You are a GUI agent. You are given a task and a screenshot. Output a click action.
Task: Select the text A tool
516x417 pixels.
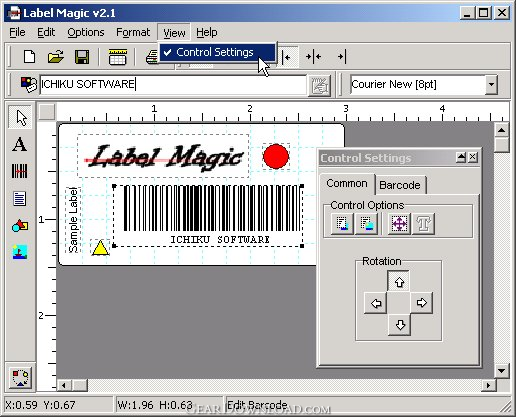pos(20,144)
